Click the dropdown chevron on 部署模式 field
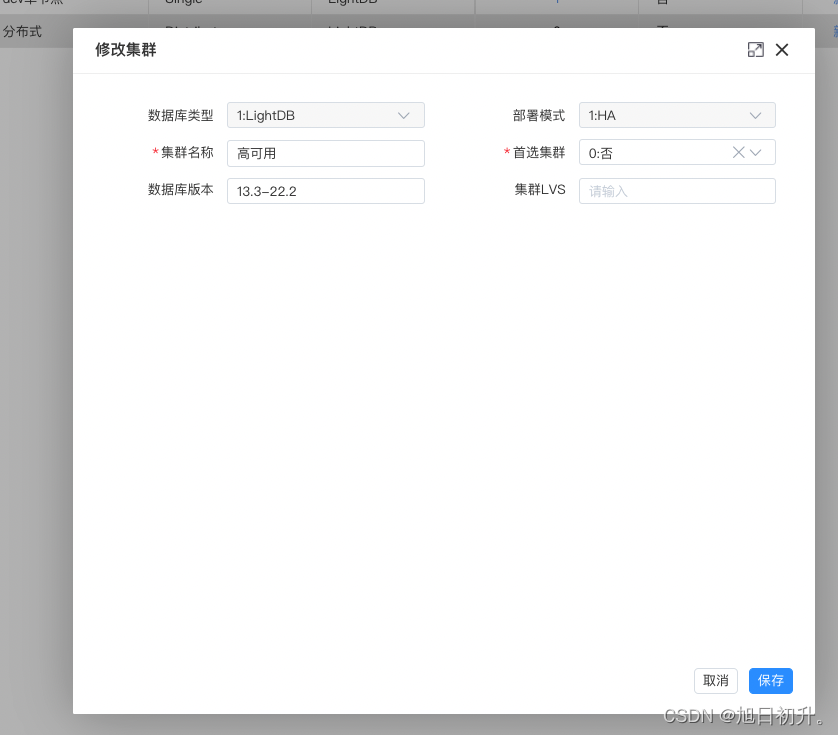This screenshot has width=838, height=735. coord(757,115)
